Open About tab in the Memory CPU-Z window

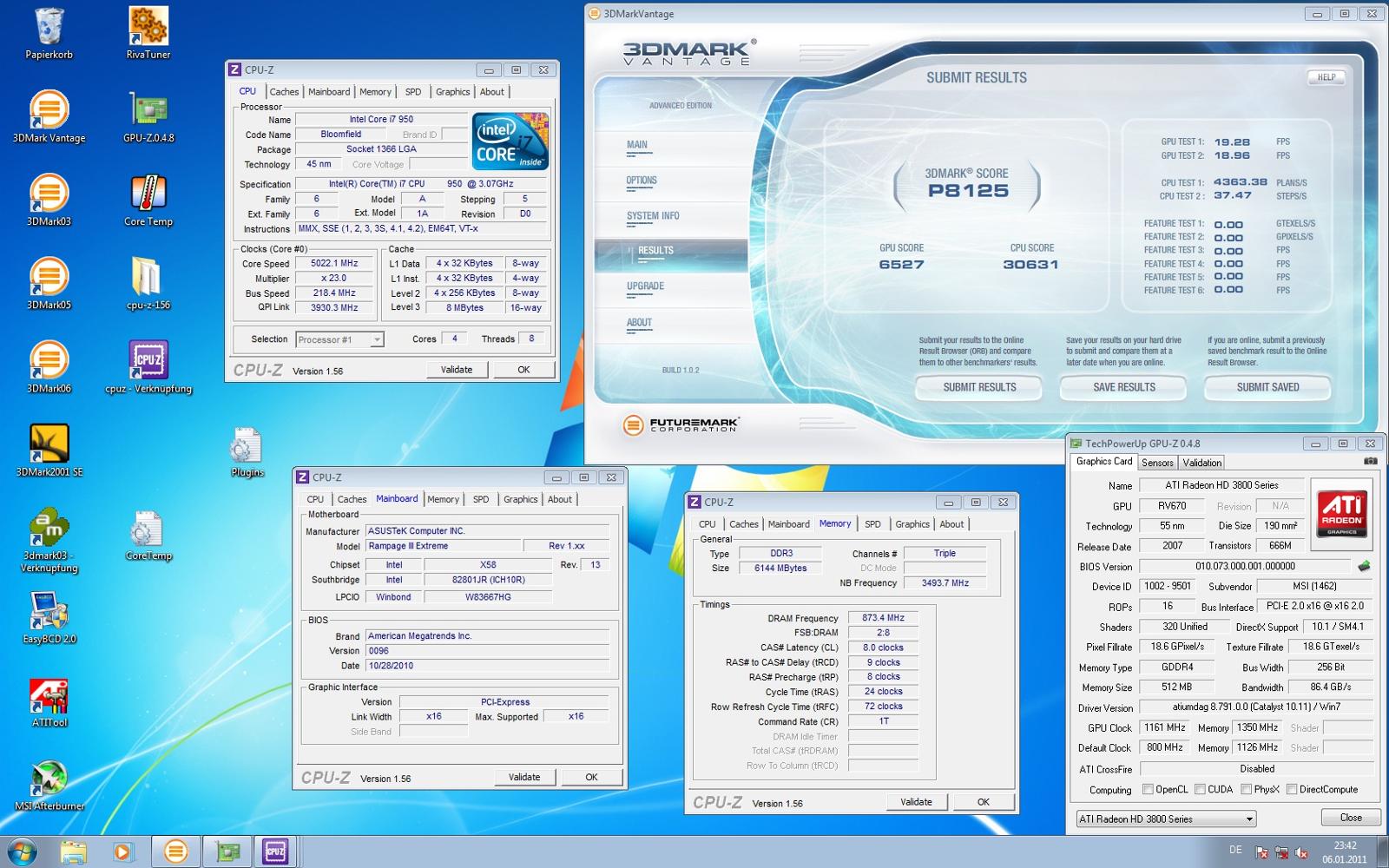point(951,524)
